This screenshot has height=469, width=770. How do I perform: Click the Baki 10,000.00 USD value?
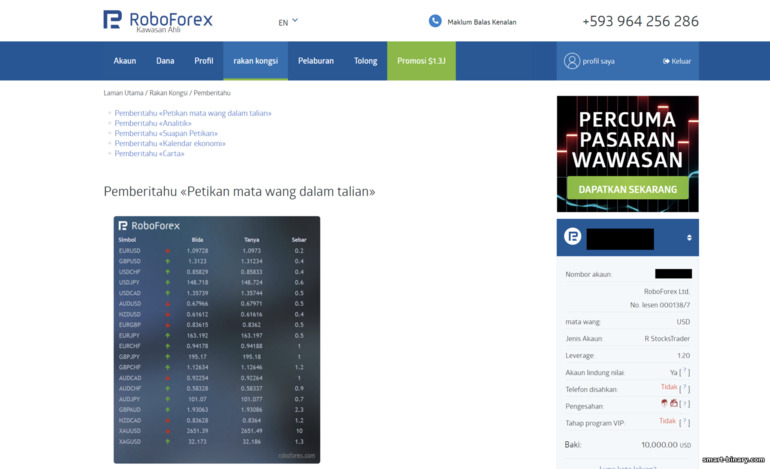(x=666, y=445)
